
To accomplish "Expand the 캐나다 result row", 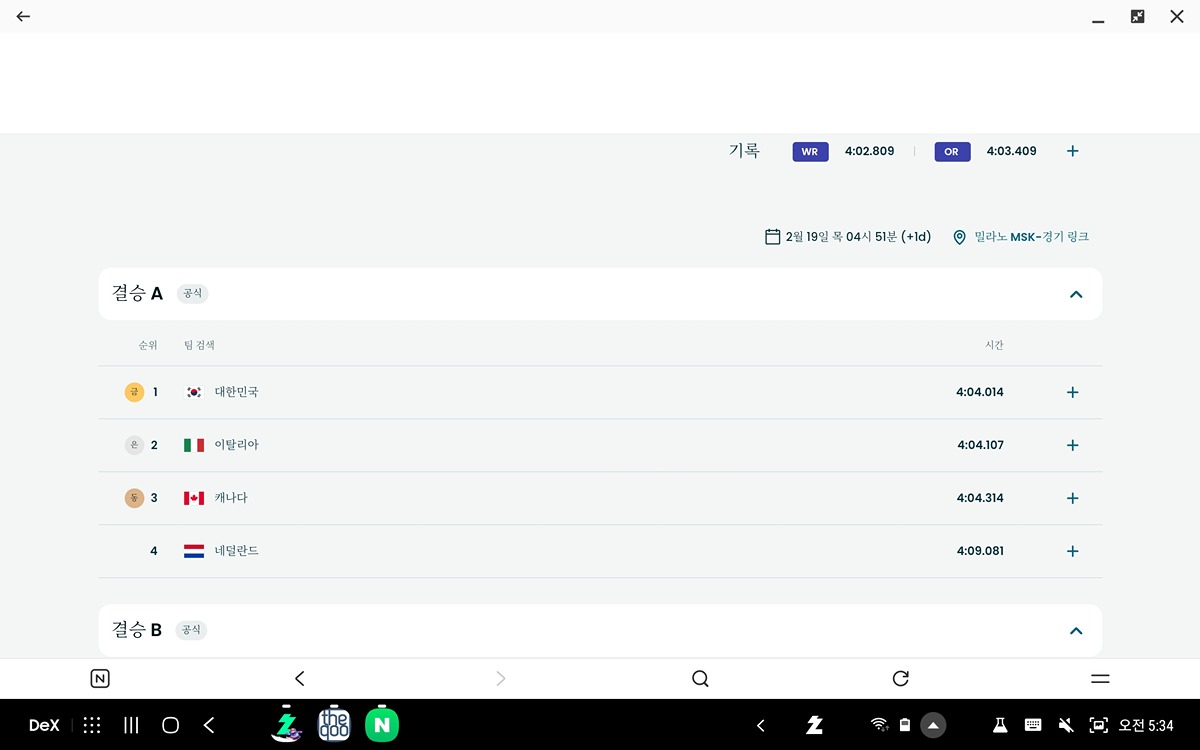I will click(1072, 498).
